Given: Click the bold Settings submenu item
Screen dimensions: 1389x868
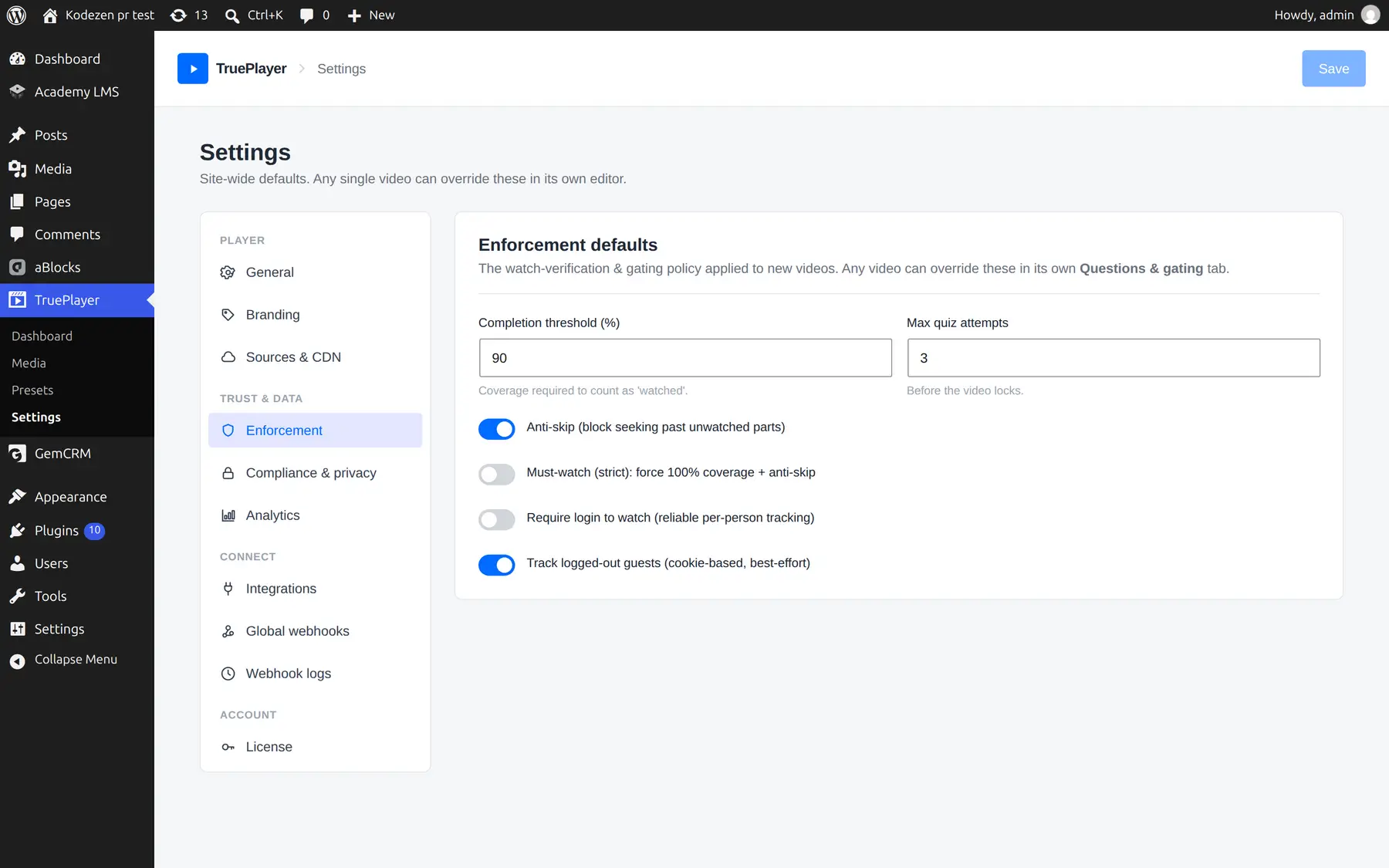Looking at the screenshot, I should (36, 417).
